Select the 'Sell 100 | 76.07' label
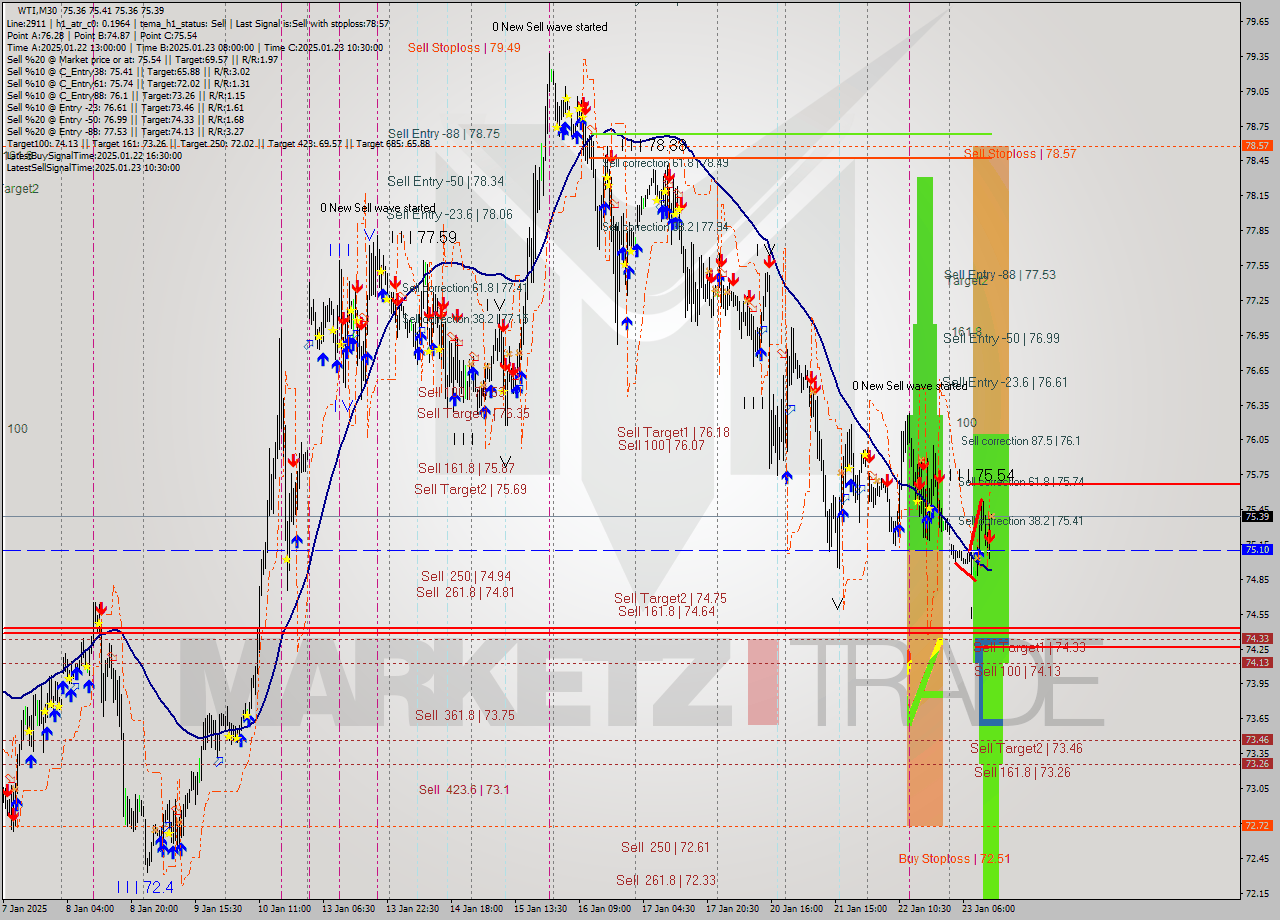This screenshot has height=920, width=1280. (x=661, y=445)
